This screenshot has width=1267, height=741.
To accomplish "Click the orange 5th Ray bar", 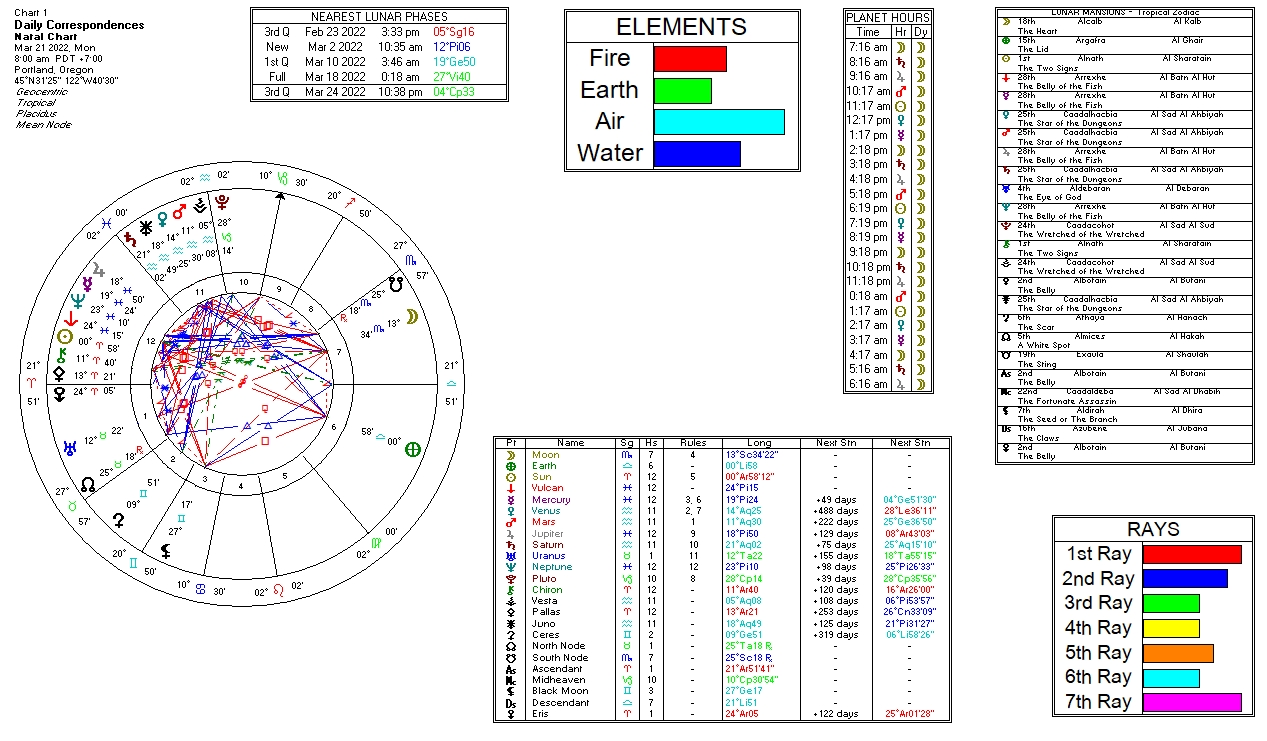I will tap(1177, 653).
